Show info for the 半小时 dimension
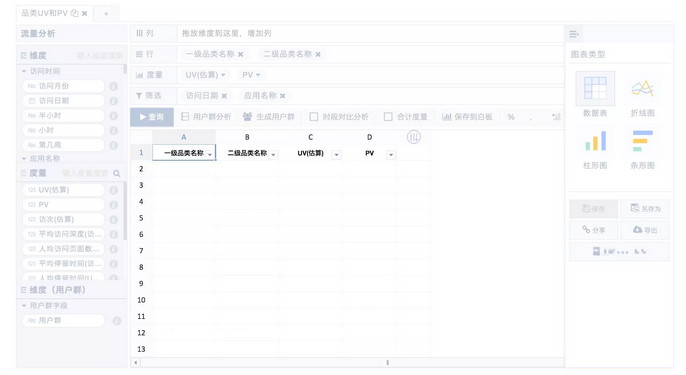Screen dimensions: 686x375 point(114,116)
